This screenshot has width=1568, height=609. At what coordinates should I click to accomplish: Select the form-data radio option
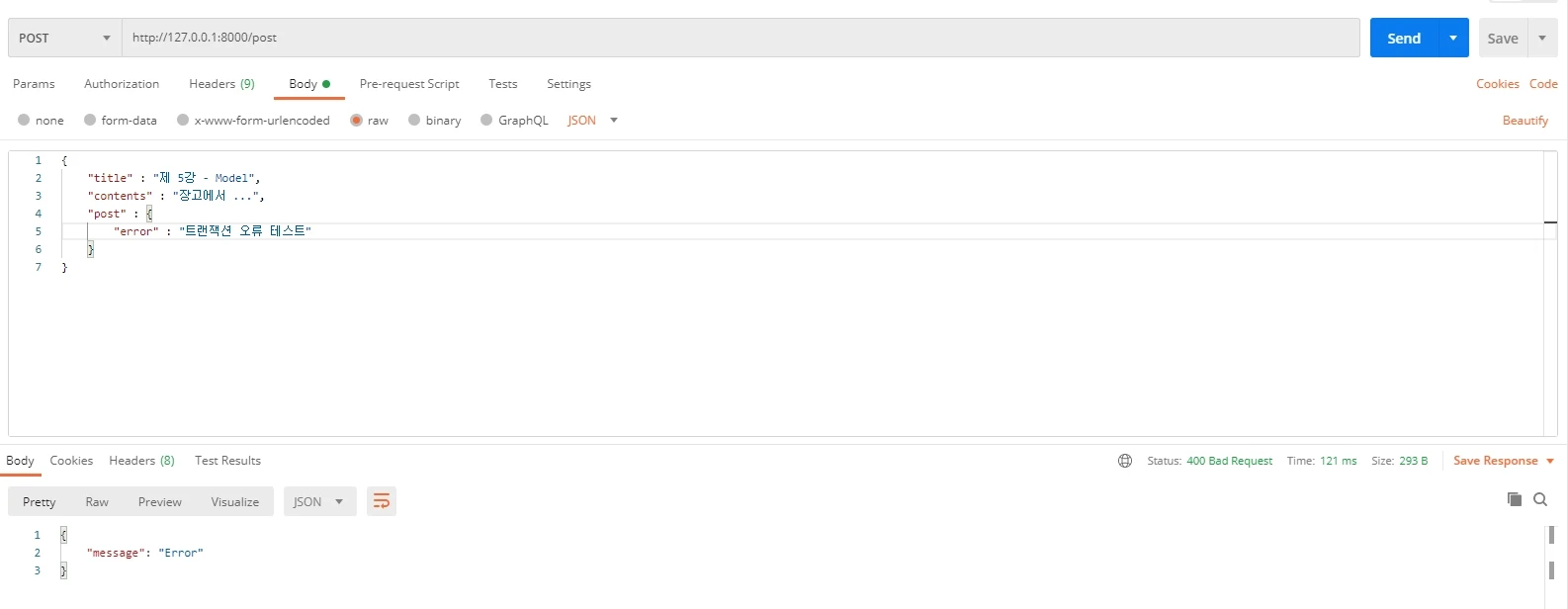pyautogui.click(x=90, y=121)
